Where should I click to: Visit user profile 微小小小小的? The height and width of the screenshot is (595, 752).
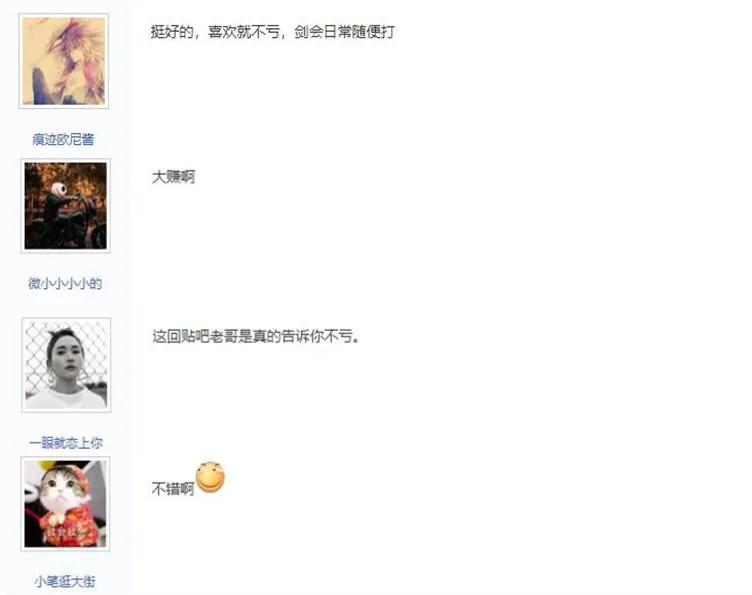65,283
